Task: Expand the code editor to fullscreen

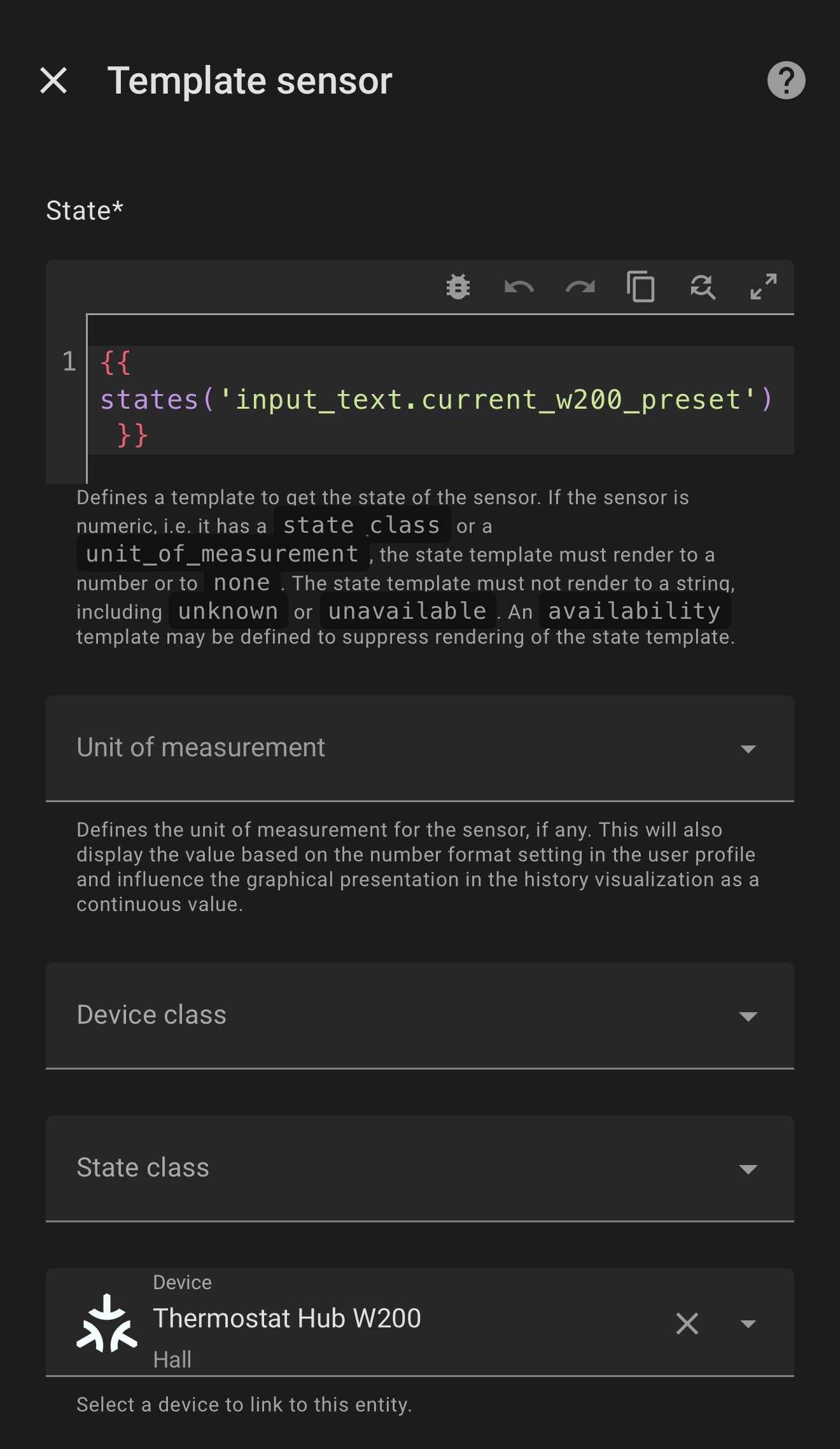Action: pyautogui.click(x=763, y=287)
